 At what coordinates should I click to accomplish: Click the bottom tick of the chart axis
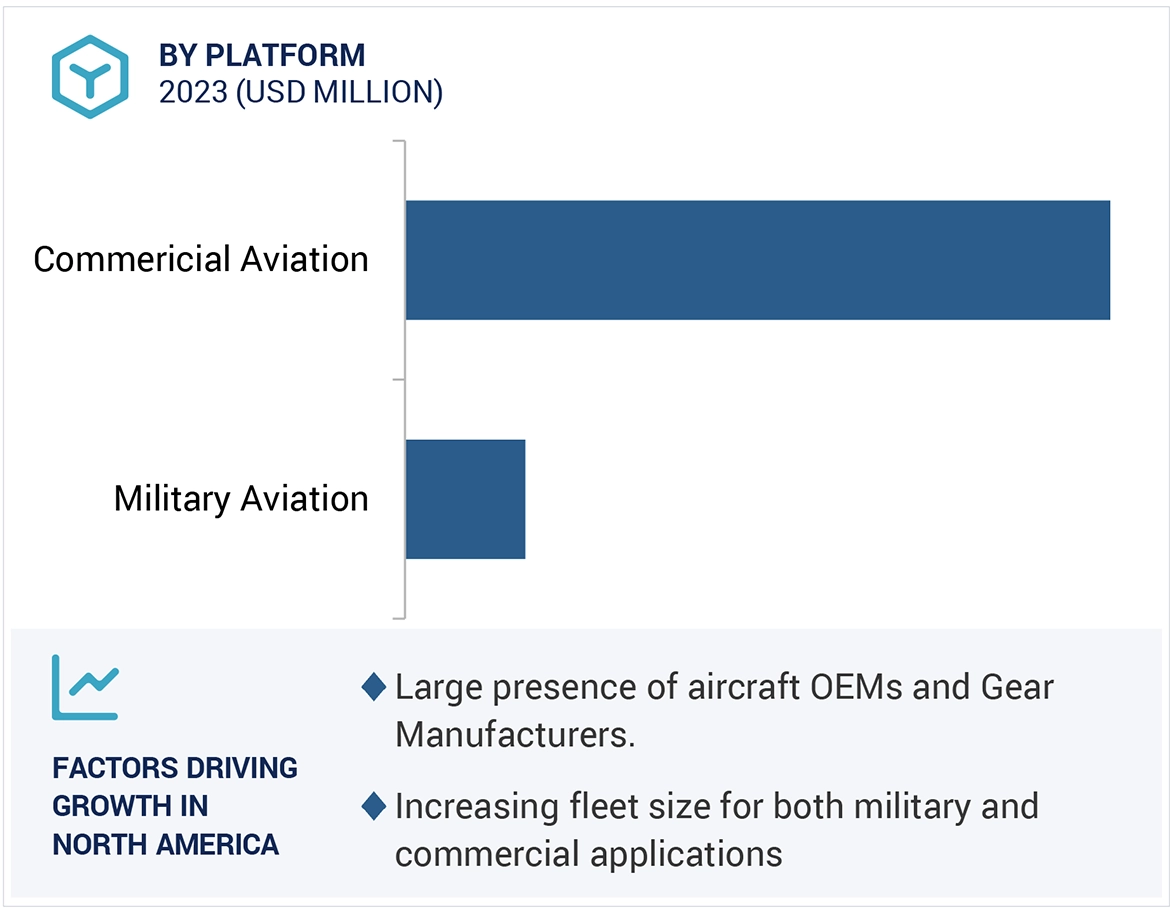[398, 617]
